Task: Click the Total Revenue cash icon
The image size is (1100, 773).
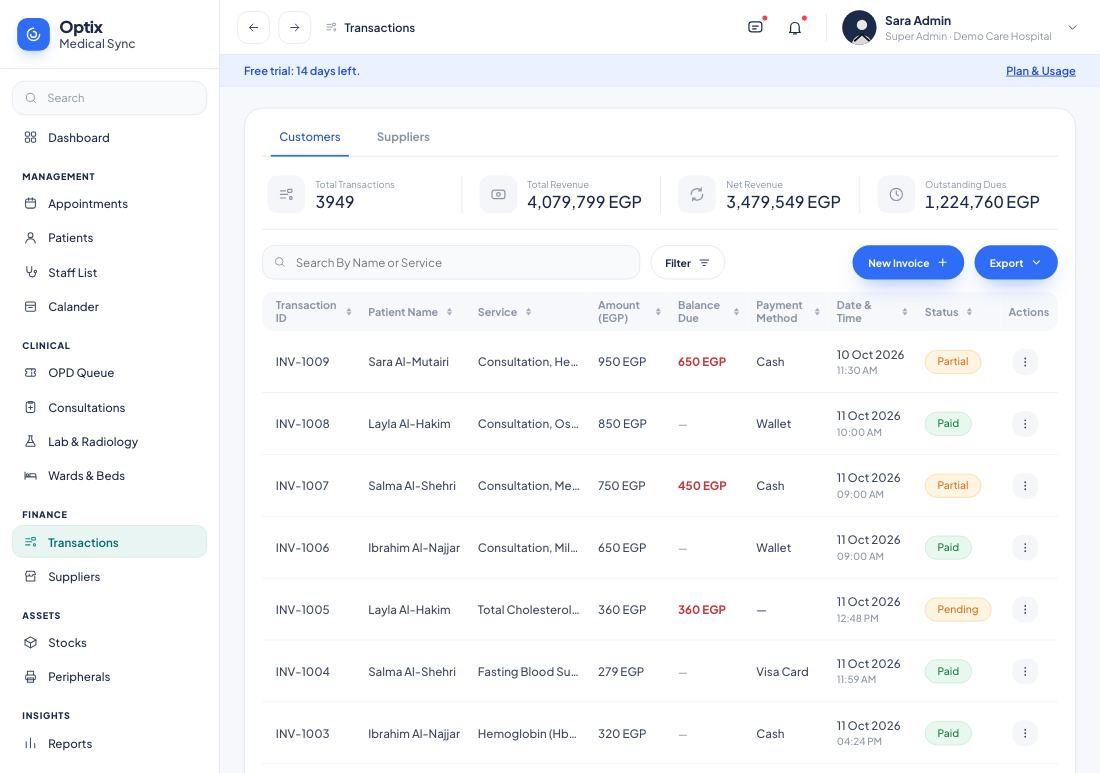Action: coord(498,194)
